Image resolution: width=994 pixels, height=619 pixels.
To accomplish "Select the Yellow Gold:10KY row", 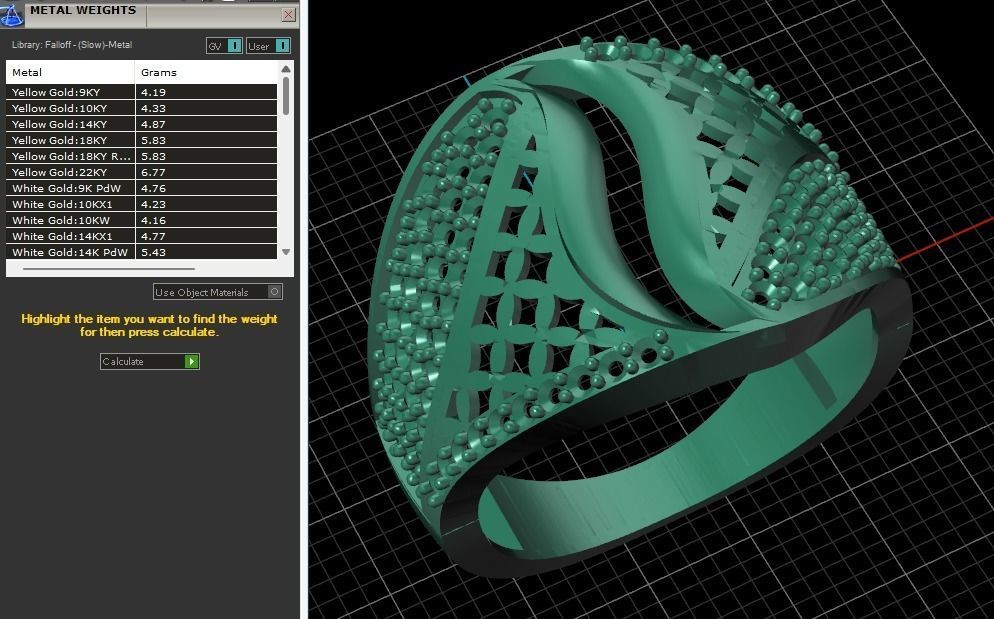I will pos(142,108).
